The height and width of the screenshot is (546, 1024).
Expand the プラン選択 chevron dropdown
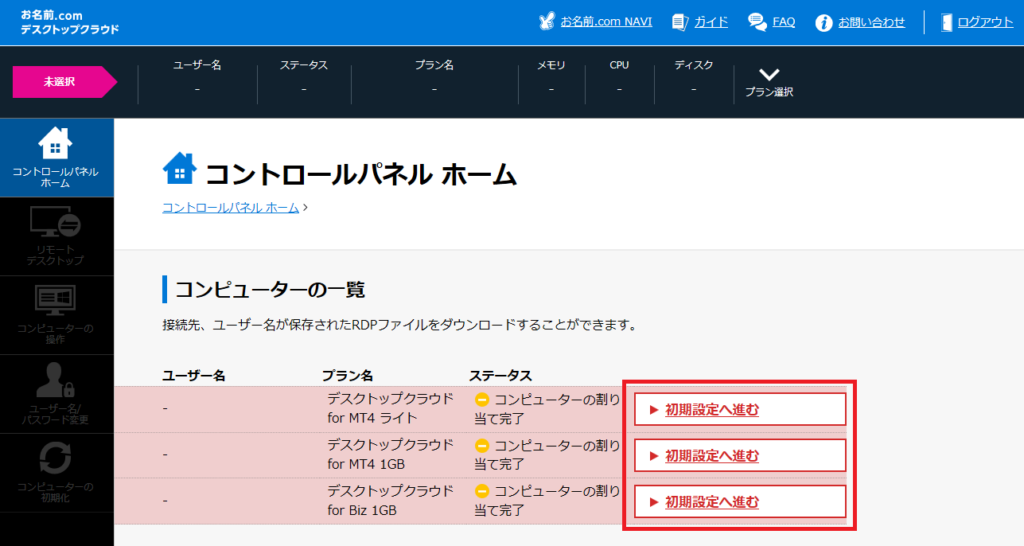coord(769,75)
